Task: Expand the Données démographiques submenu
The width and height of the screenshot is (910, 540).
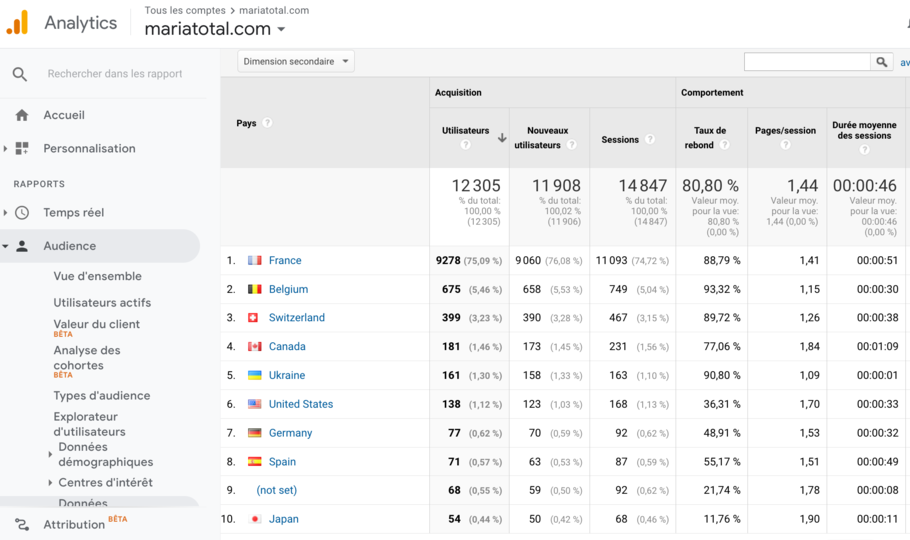Action: coord(51,454)
